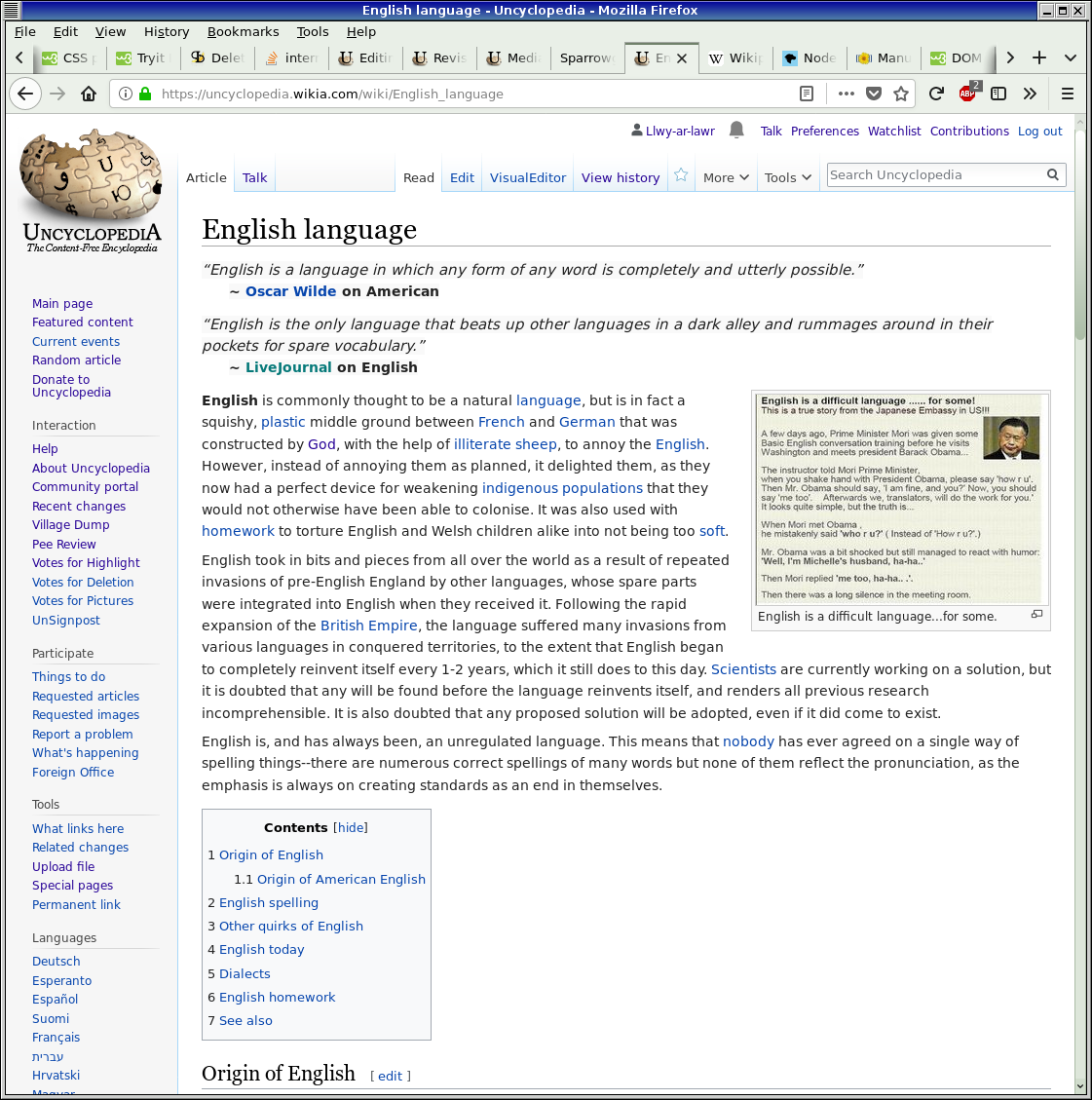Open the notifications bell icon
Screen dimensions: 1092x1100
tap(736, 130)
